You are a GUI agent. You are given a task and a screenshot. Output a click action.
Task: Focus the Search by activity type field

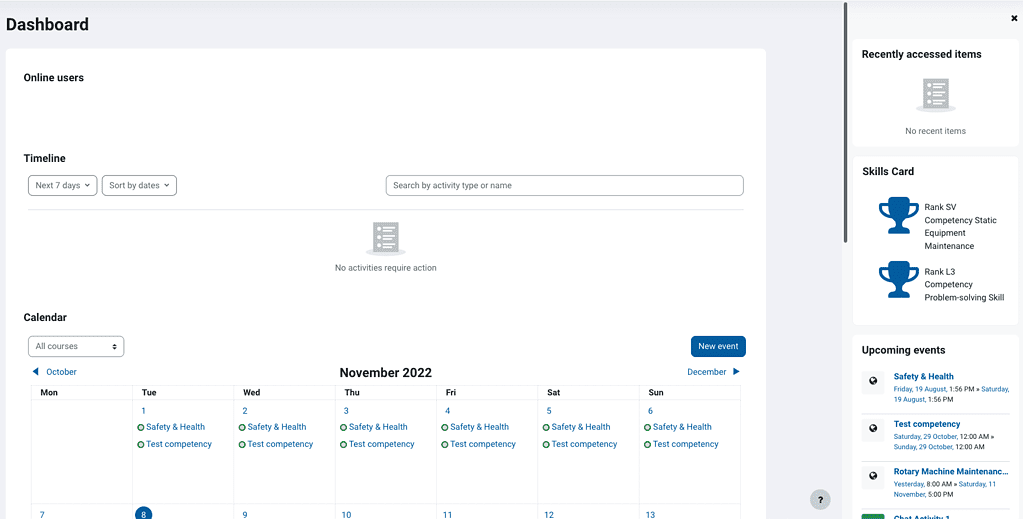[x=564, y=185]
